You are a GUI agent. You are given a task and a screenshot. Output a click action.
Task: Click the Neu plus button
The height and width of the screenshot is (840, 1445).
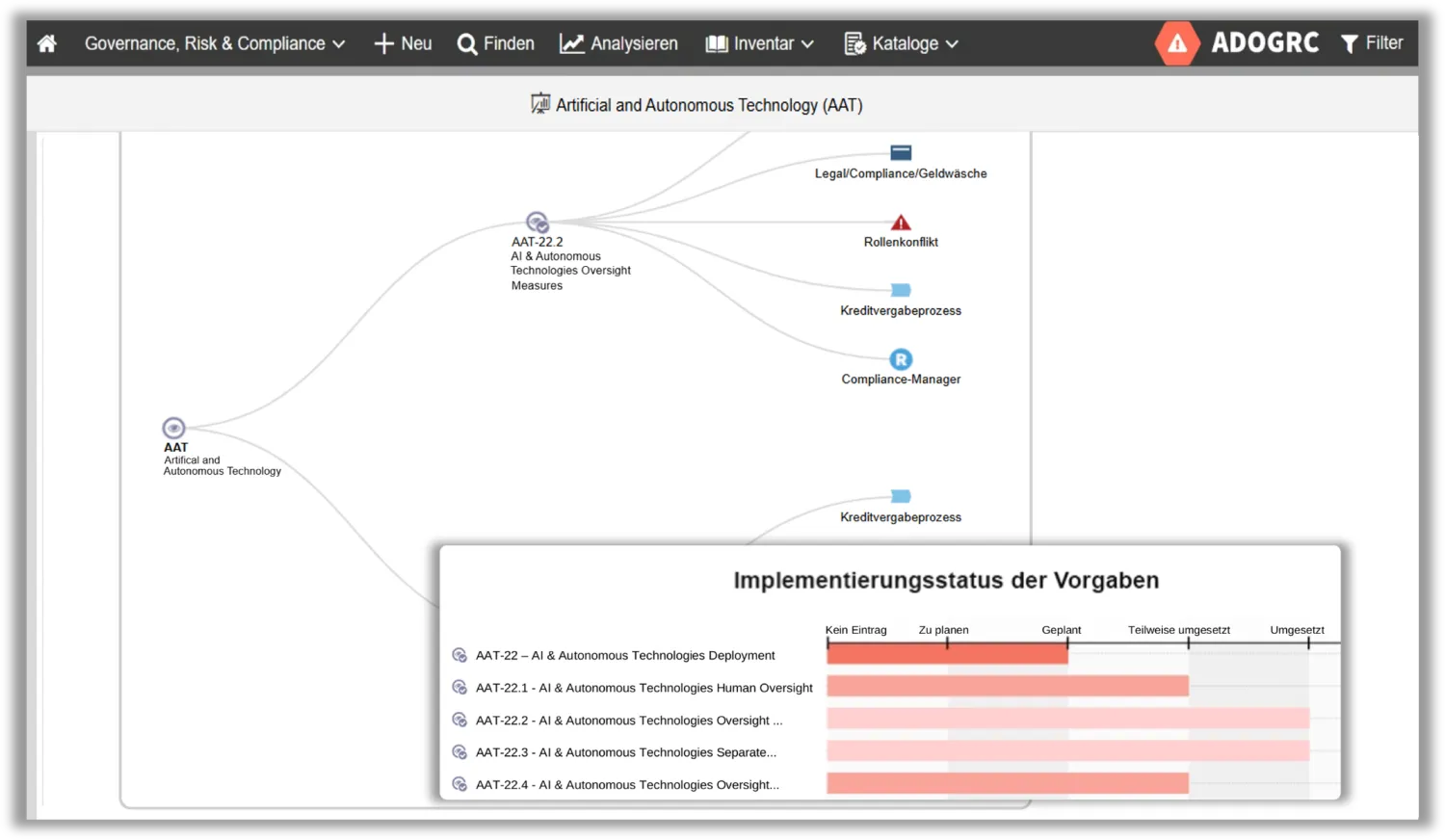tap(403, 43)
